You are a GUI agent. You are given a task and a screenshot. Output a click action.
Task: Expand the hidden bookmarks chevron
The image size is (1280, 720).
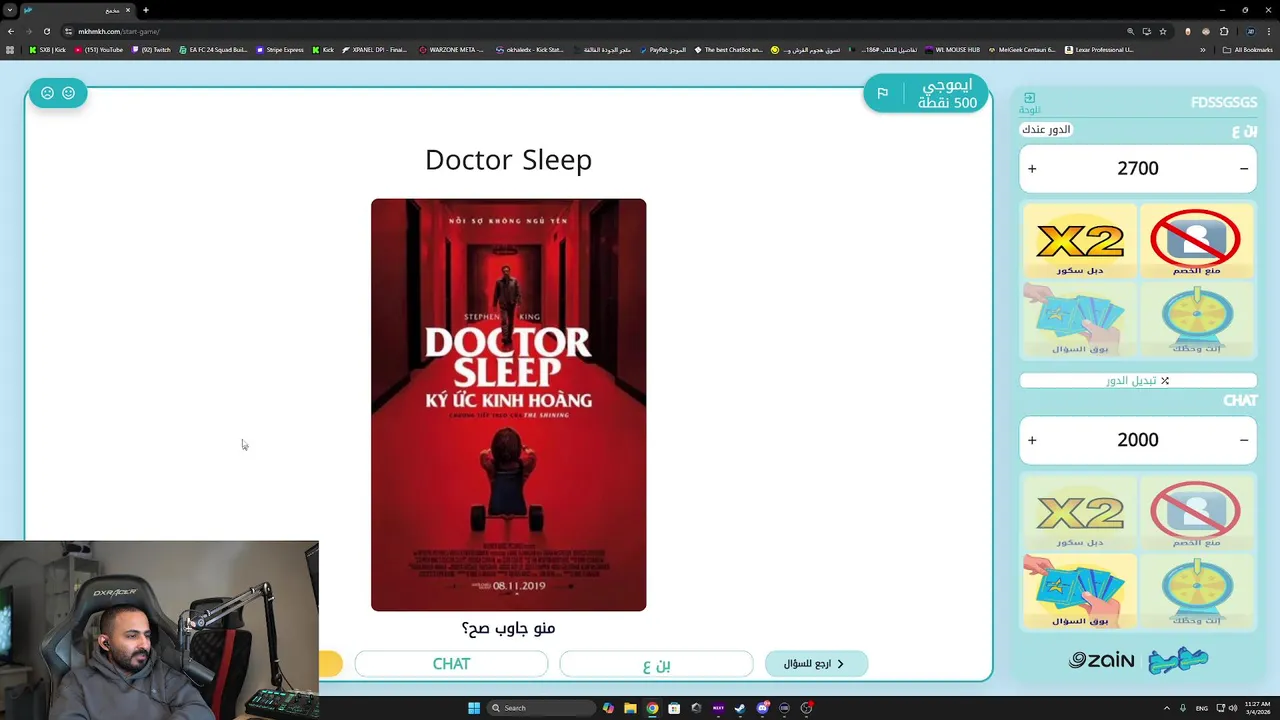click(x=1203, y=50)
